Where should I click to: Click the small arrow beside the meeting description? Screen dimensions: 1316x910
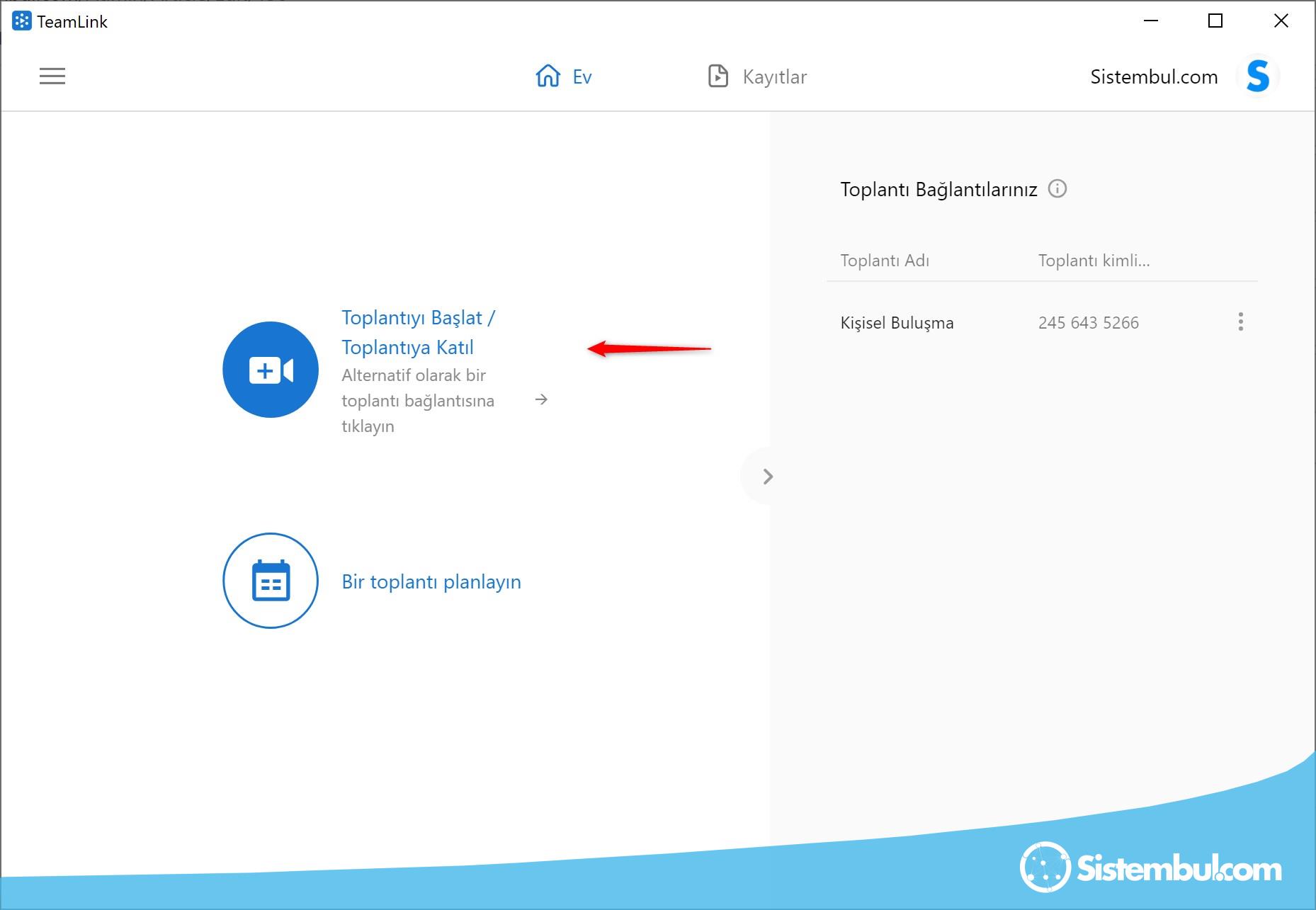point(541,399)
